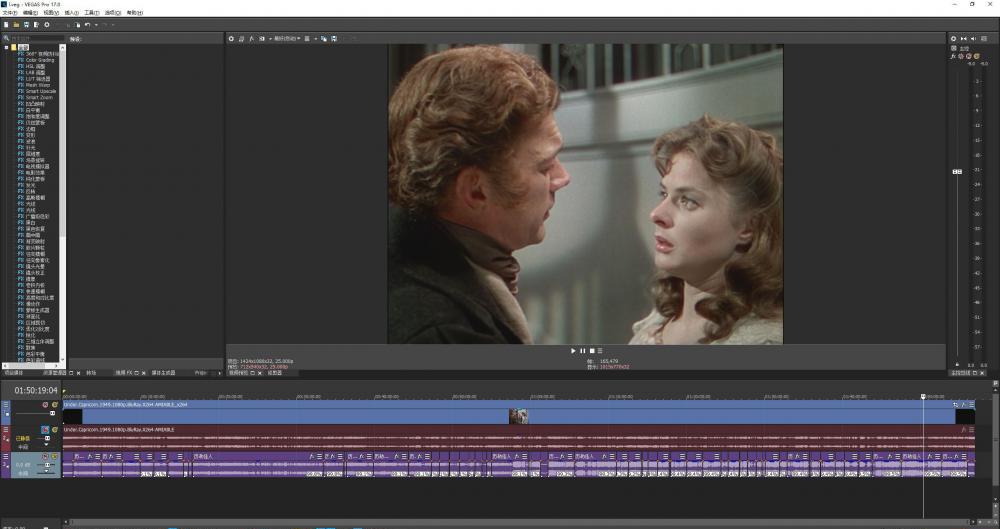Click the preview overlays grid icon
Screen dimensions: 1000x529
click(307, 39)
